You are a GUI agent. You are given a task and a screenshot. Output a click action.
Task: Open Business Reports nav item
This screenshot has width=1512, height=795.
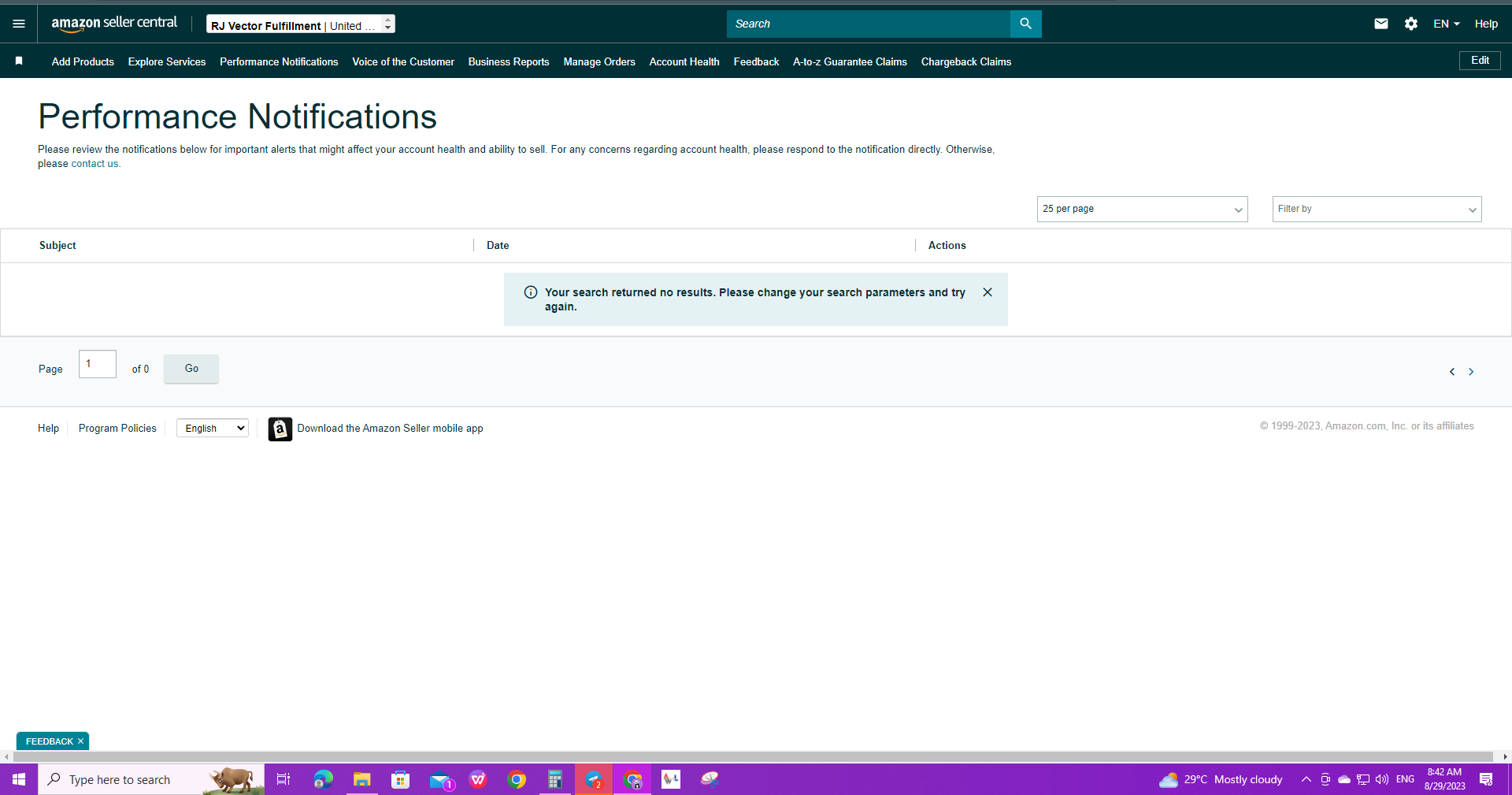click(x=509, y=61)
